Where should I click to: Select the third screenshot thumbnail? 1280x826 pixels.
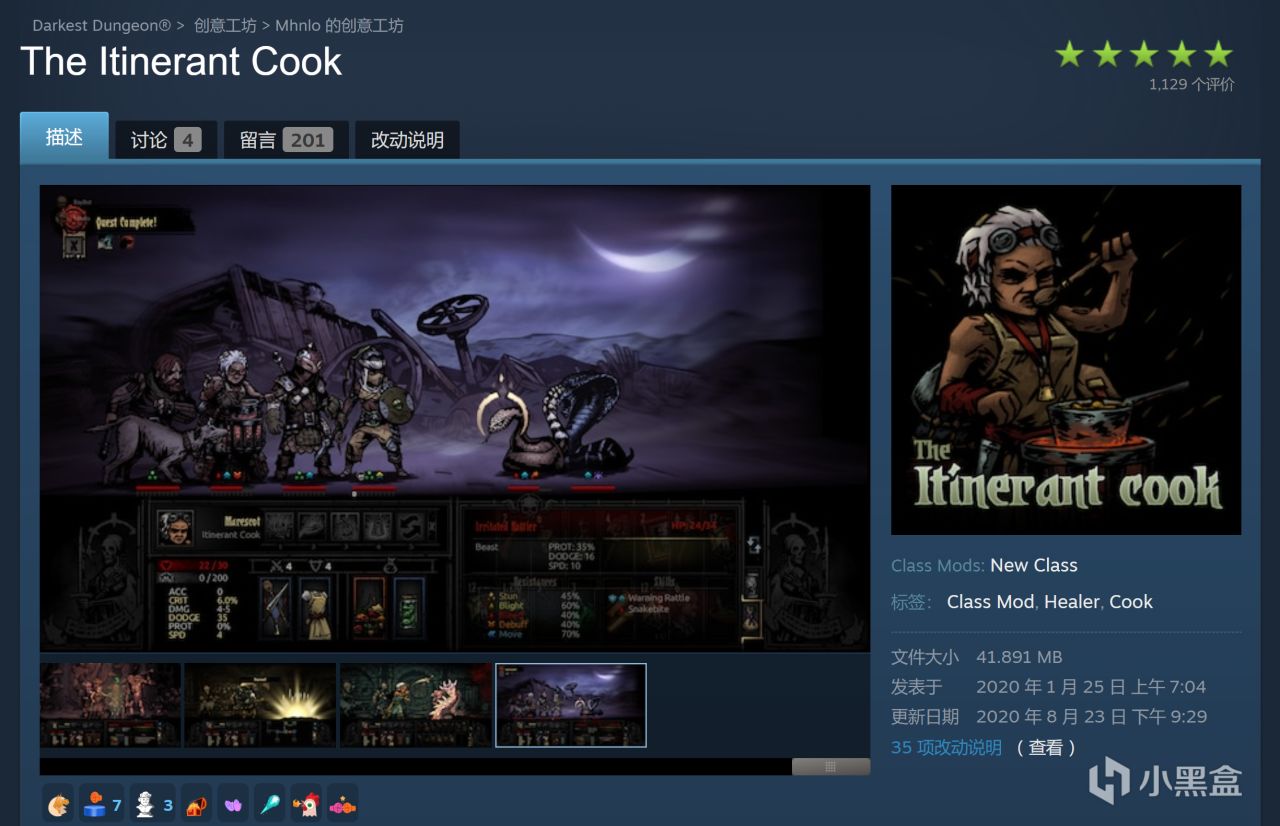point(416,705)
